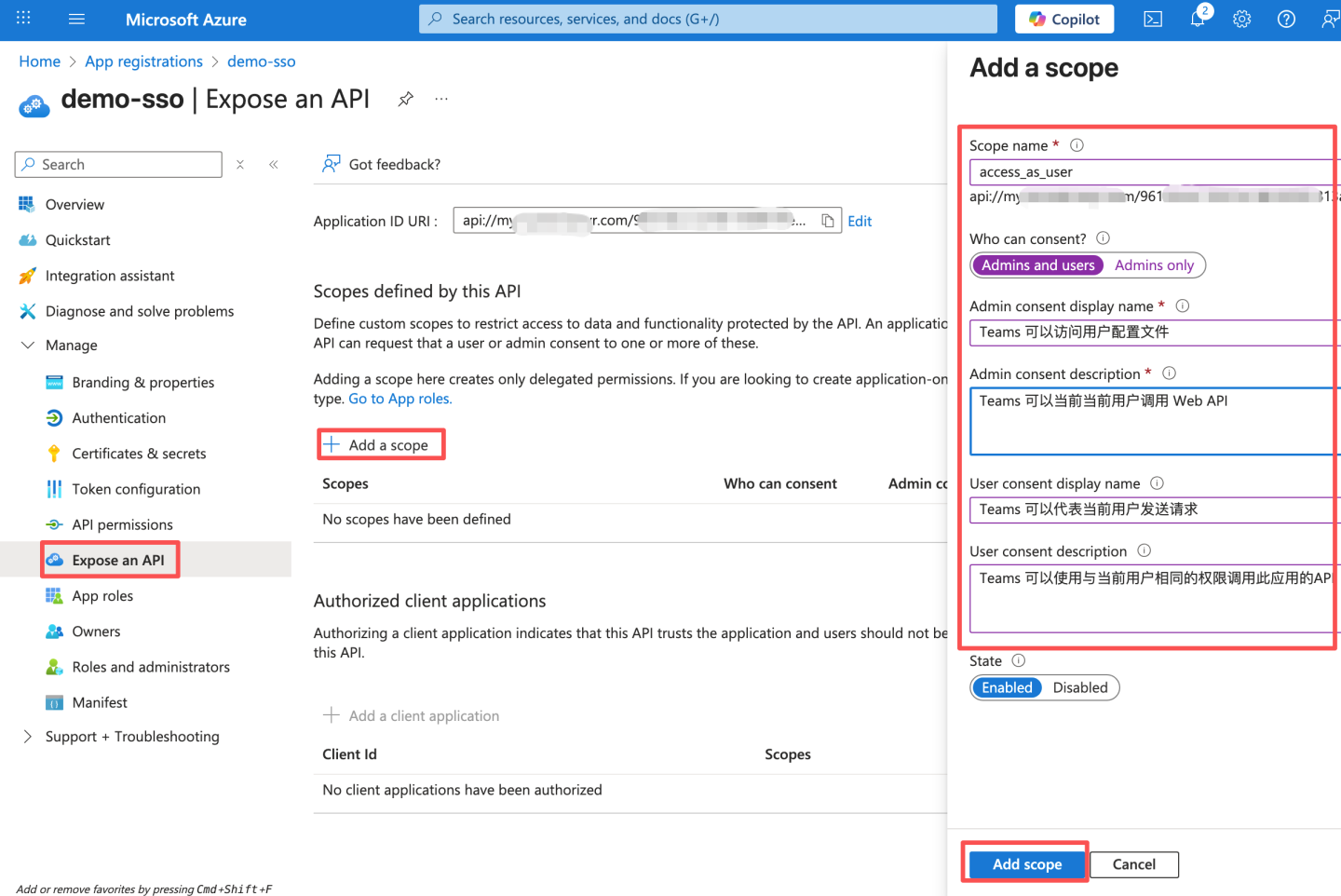Set scope state to Disabled
This screenshot has height=896, width=1341.
click(1080, 687)
